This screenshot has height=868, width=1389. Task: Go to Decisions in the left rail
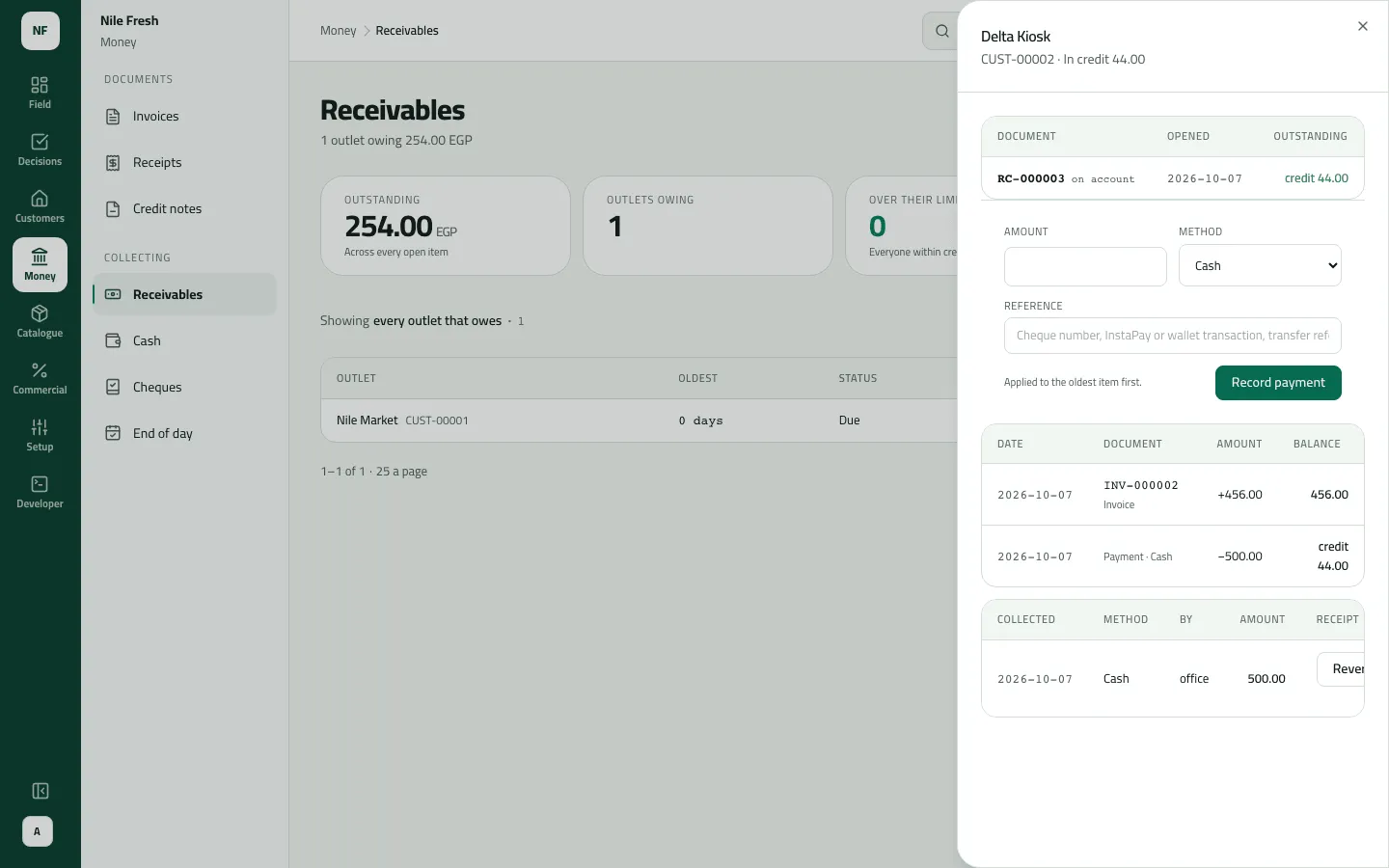point(40,150)
